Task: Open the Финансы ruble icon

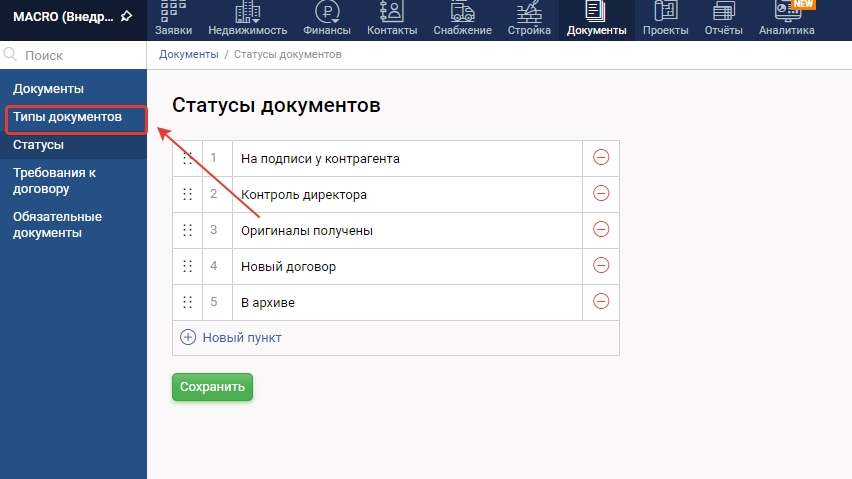Action: [x=326, y=12]
